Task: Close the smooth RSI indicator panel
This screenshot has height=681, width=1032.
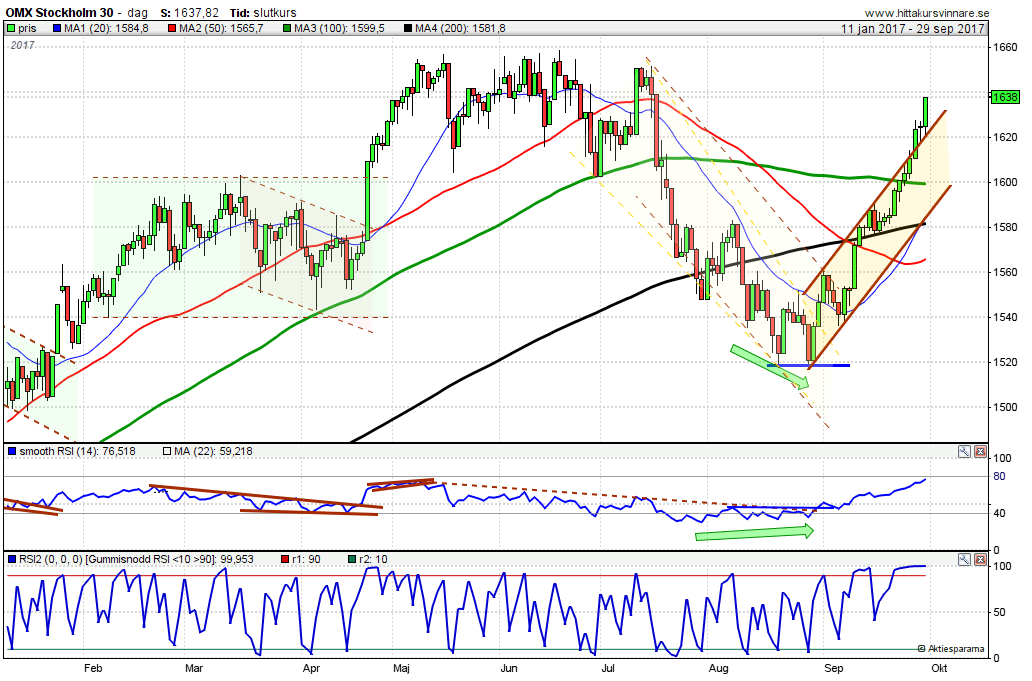Action: click(980, 451)
